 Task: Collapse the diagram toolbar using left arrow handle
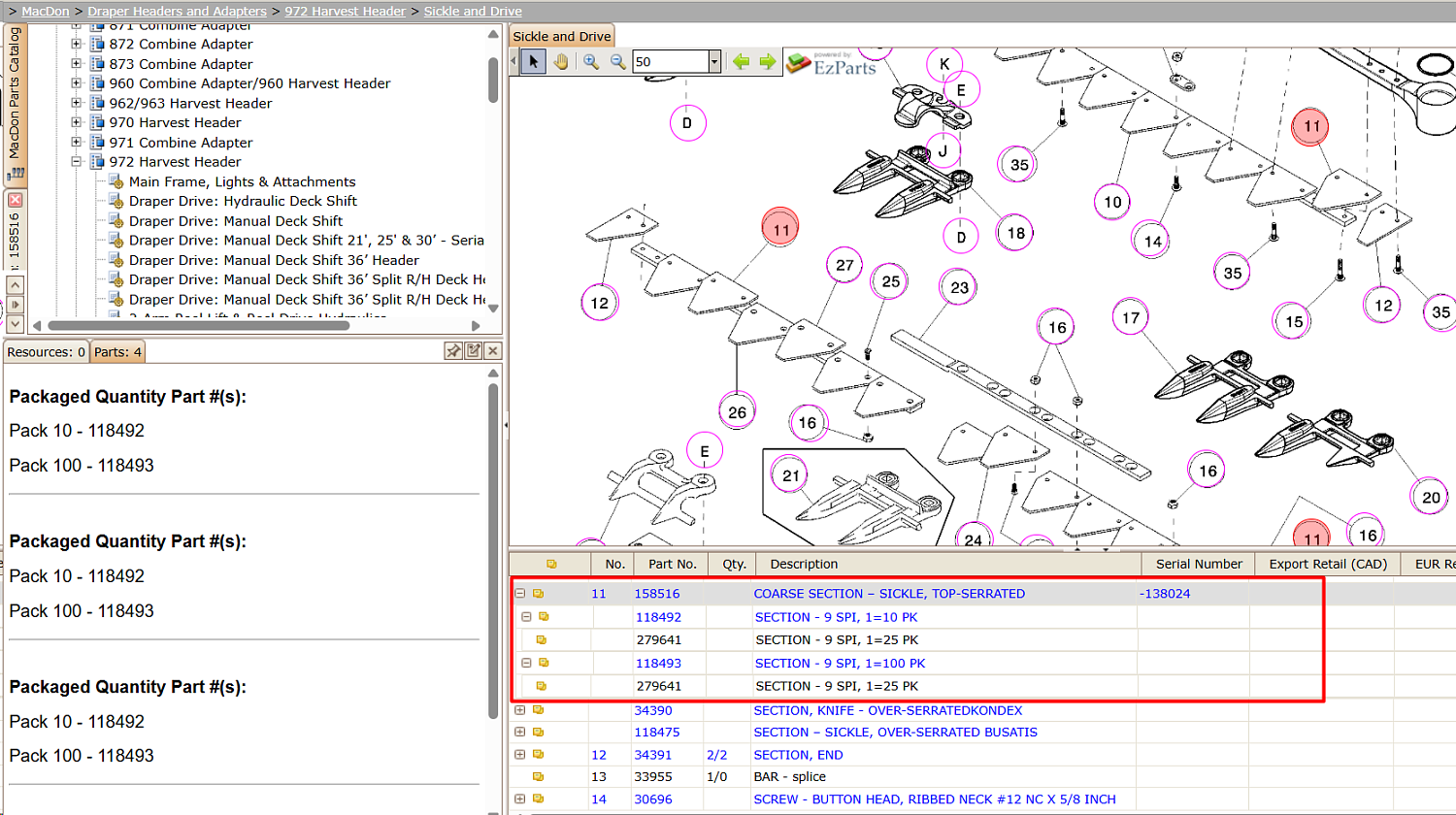513,61
